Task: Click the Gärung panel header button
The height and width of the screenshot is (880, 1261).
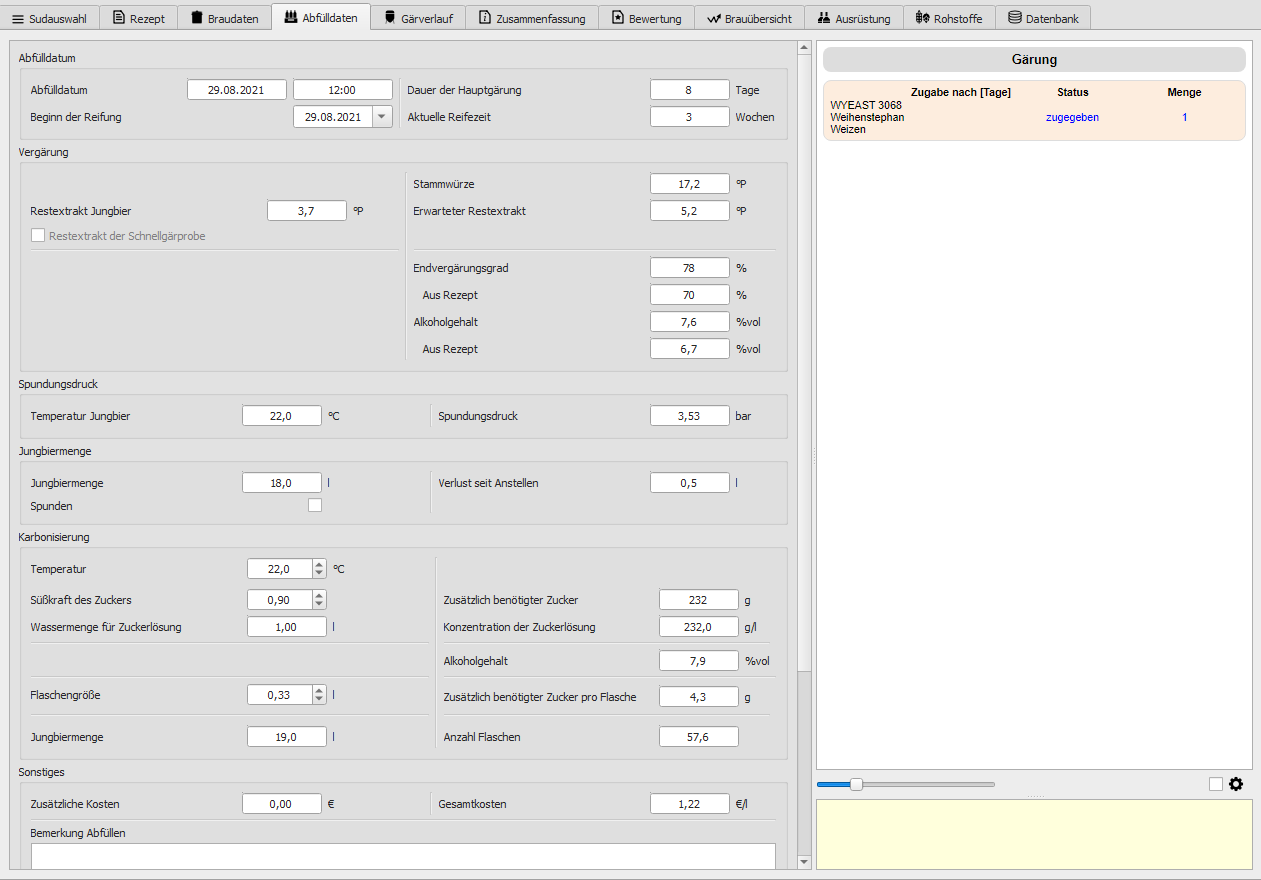Action: [x=1034, y=60]
